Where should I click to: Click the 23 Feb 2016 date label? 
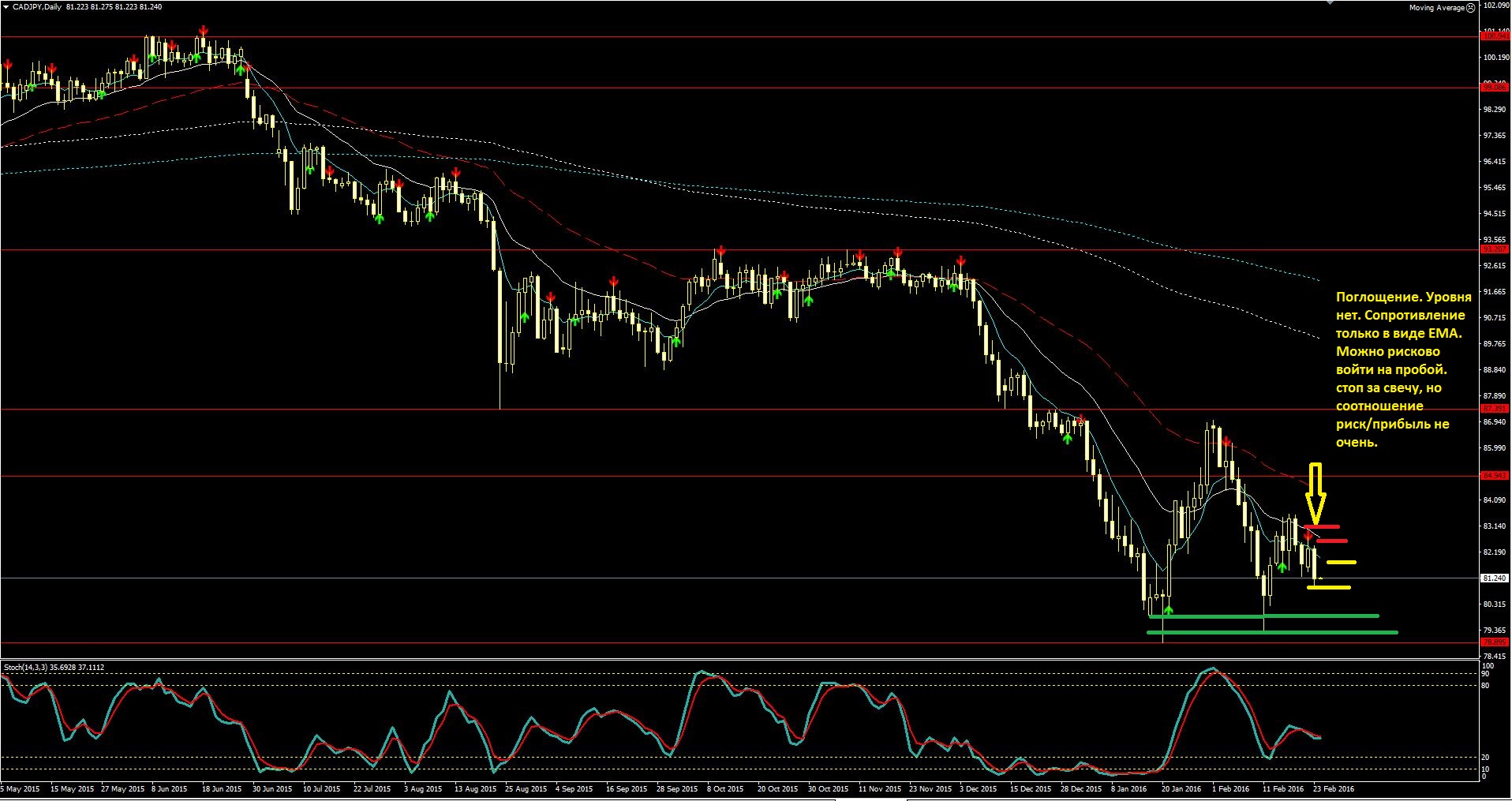(1334, 789)
